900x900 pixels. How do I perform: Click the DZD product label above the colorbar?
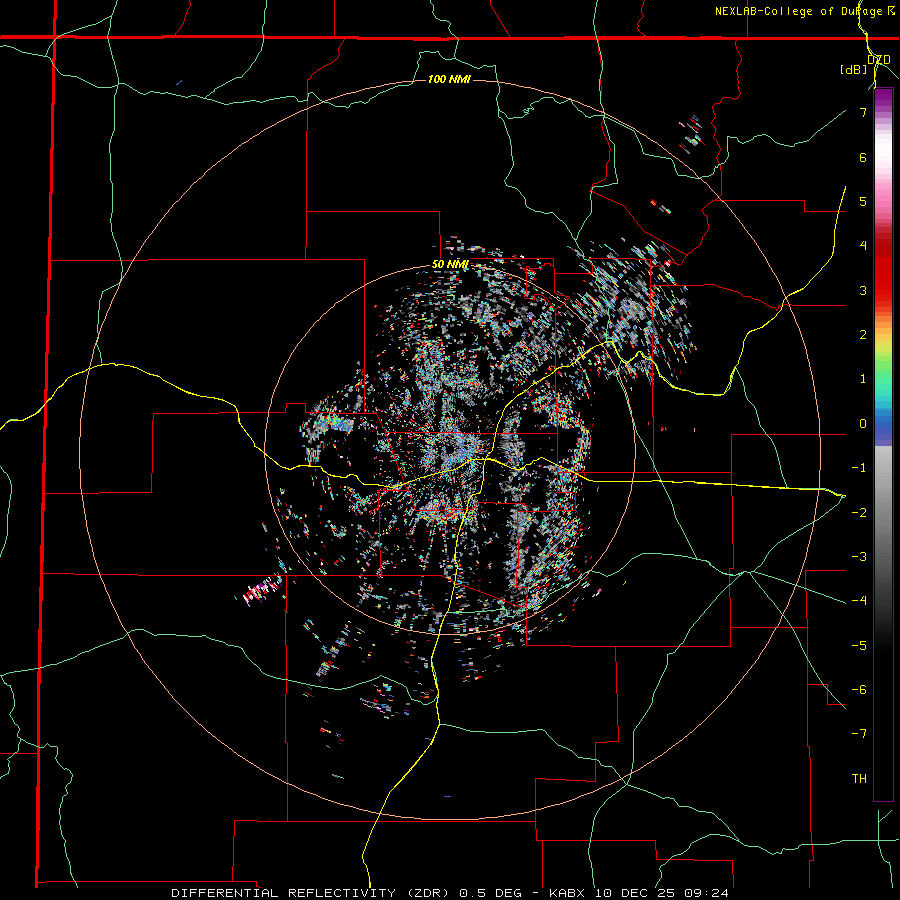point(879,60)
